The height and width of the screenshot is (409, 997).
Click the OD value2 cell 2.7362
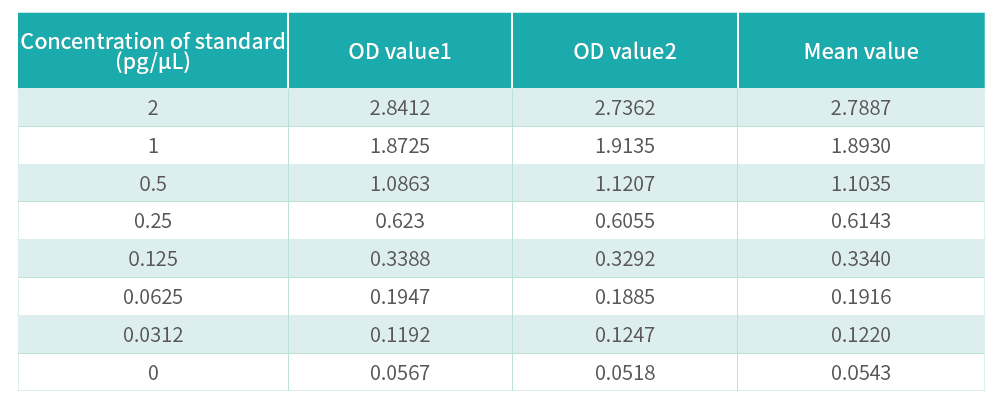625,108
